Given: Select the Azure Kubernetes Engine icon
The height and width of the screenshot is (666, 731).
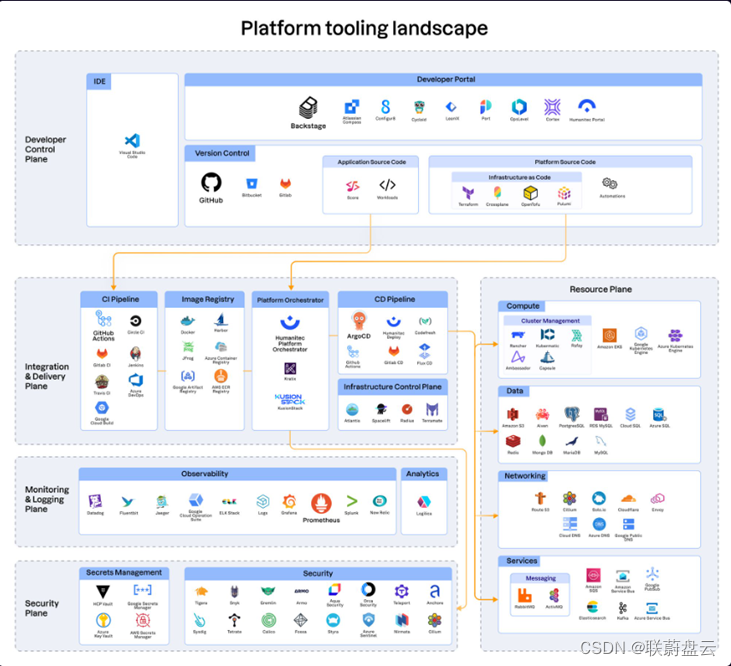Looking at the screenshot, I should (x=675, y=335).
